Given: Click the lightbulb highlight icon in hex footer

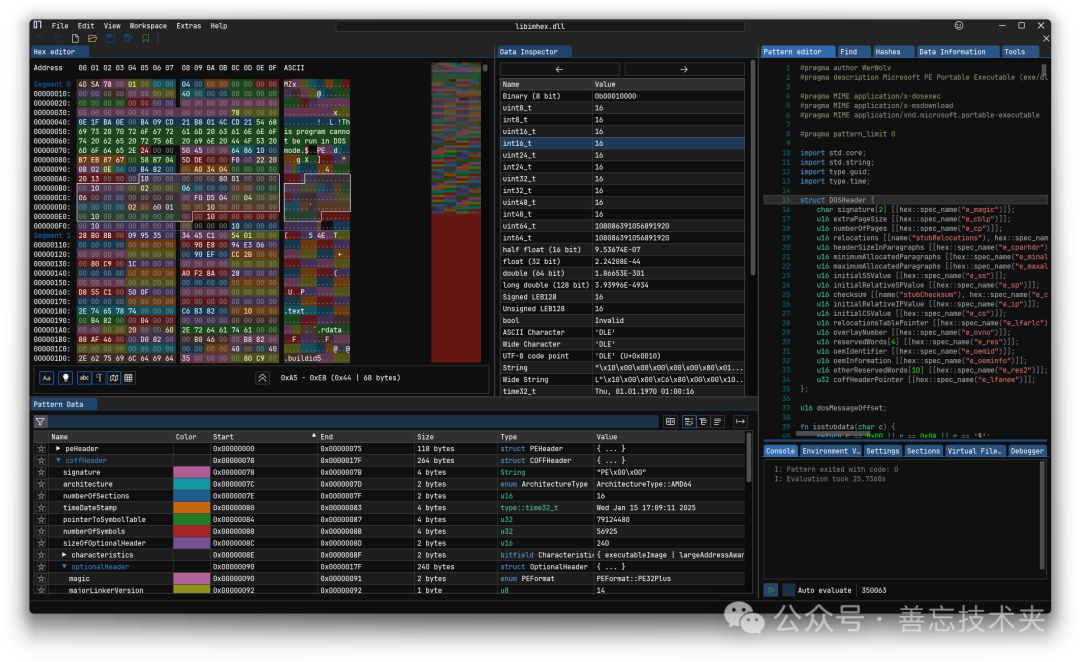Looking at the screenshot, I should 65,378.
